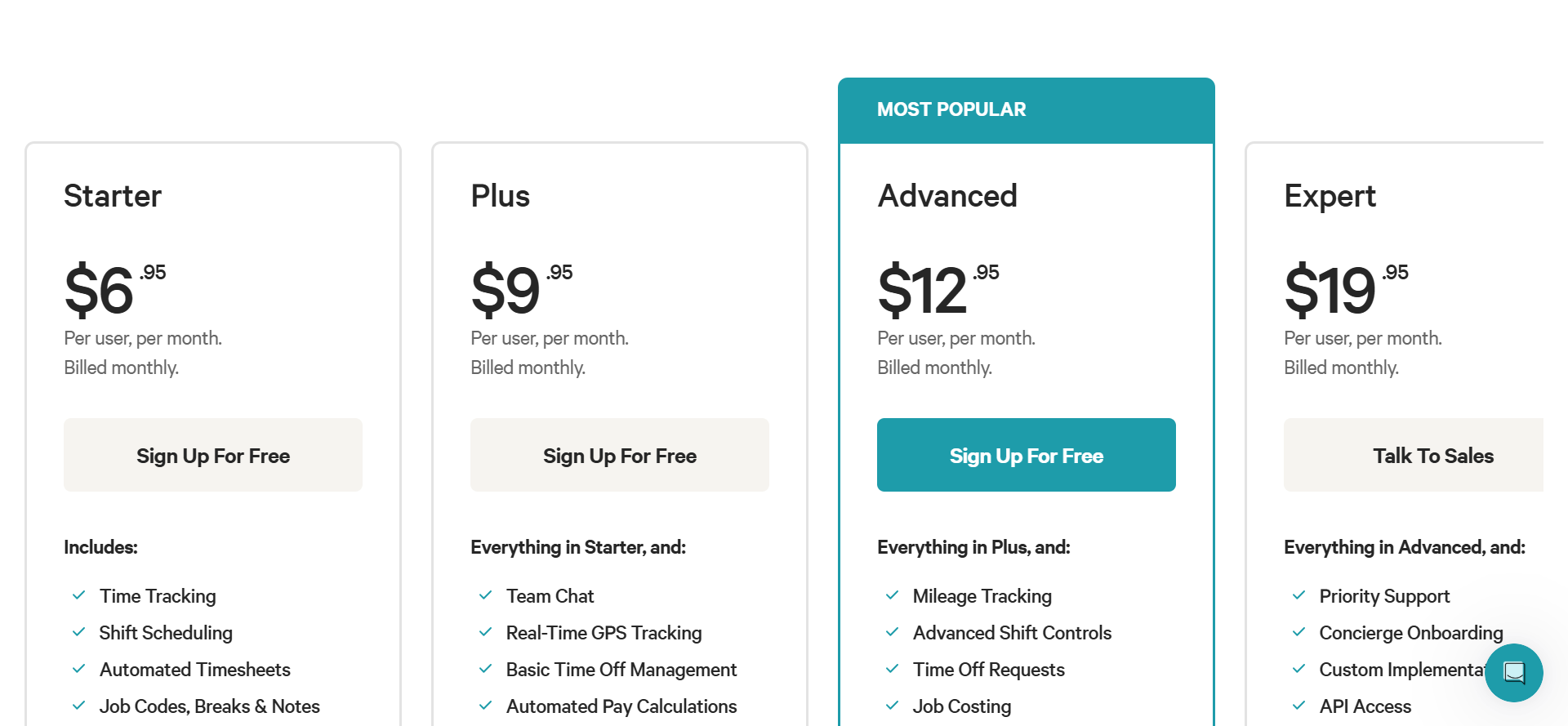This screenshot has width=1568, height=726.
Task: Click Advanced Shift Controls feature
Action: point(1012,633)
